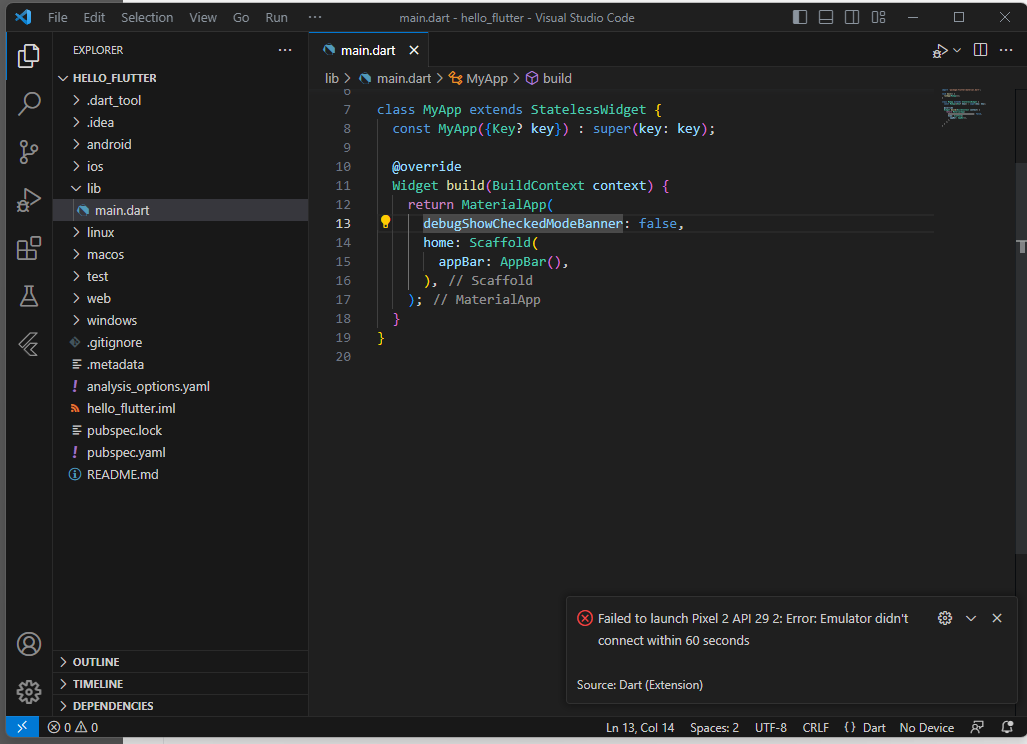Screen dimensions: 1027x744
Task: Open the View menu
Action: pyautogui.click(x=203, y=17)
